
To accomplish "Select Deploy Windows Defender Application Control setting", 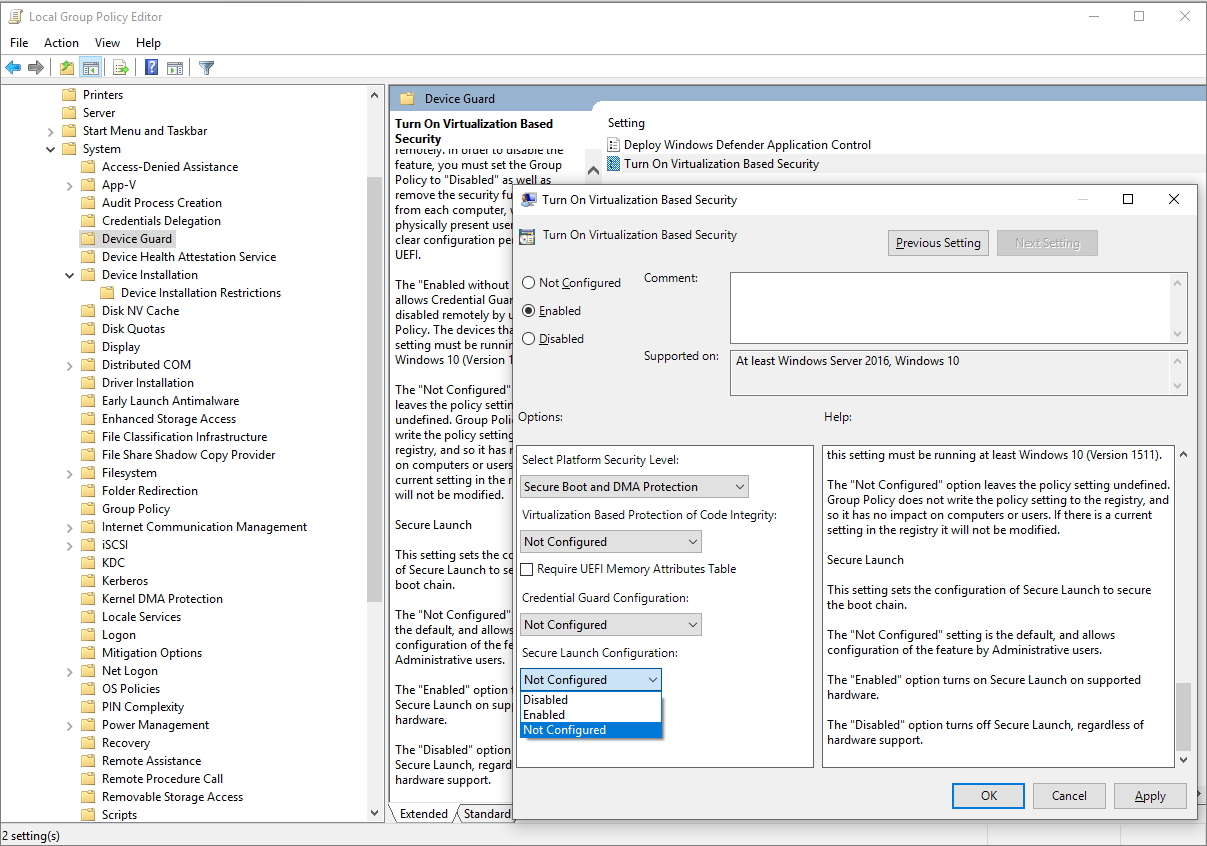I will coord(746,145).
